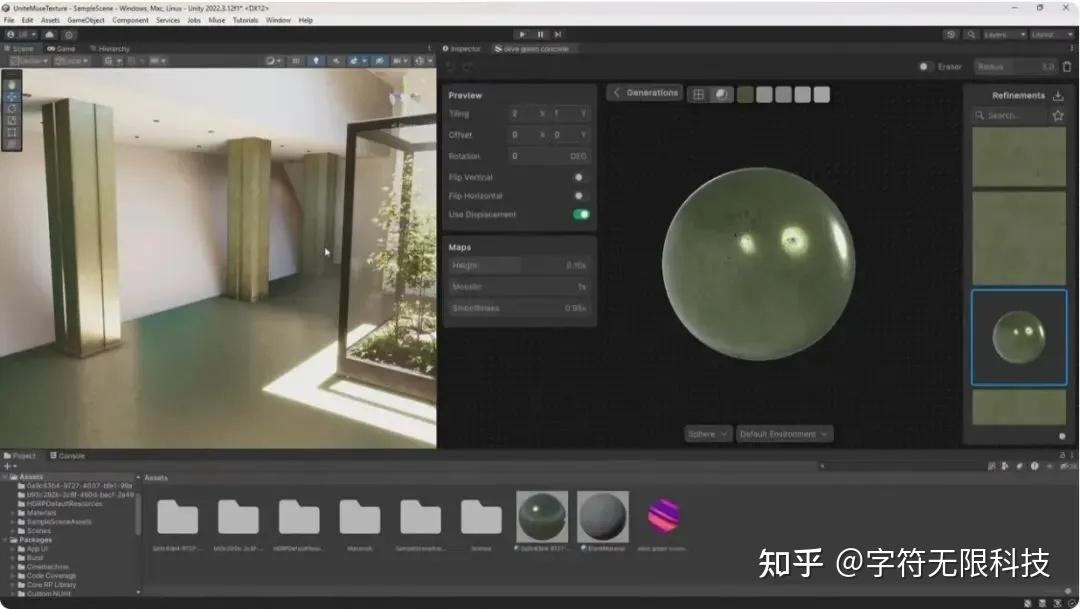This screenshot has width=1080, height=609.
Task: Click the Hand tool at toolbar top
Action: click(12, 84)
